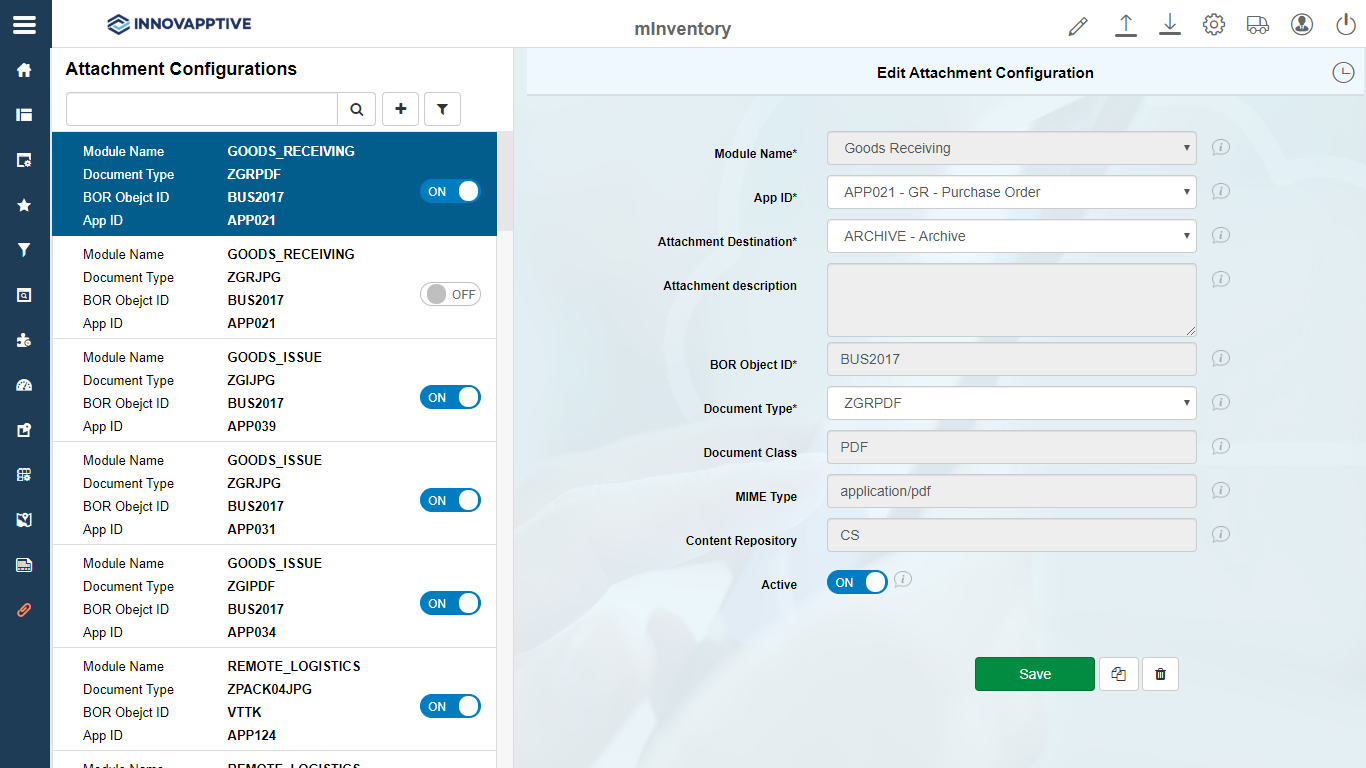Click the upload icon in the top toolbar

click(1125, 24)
